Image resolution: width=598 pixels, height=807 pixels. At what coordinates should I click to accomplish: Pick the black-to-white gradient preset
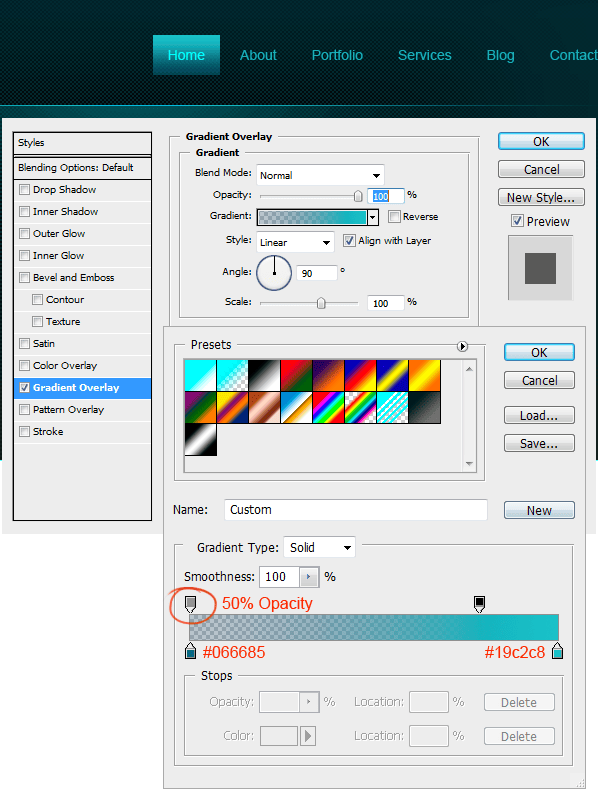point(264,375)
